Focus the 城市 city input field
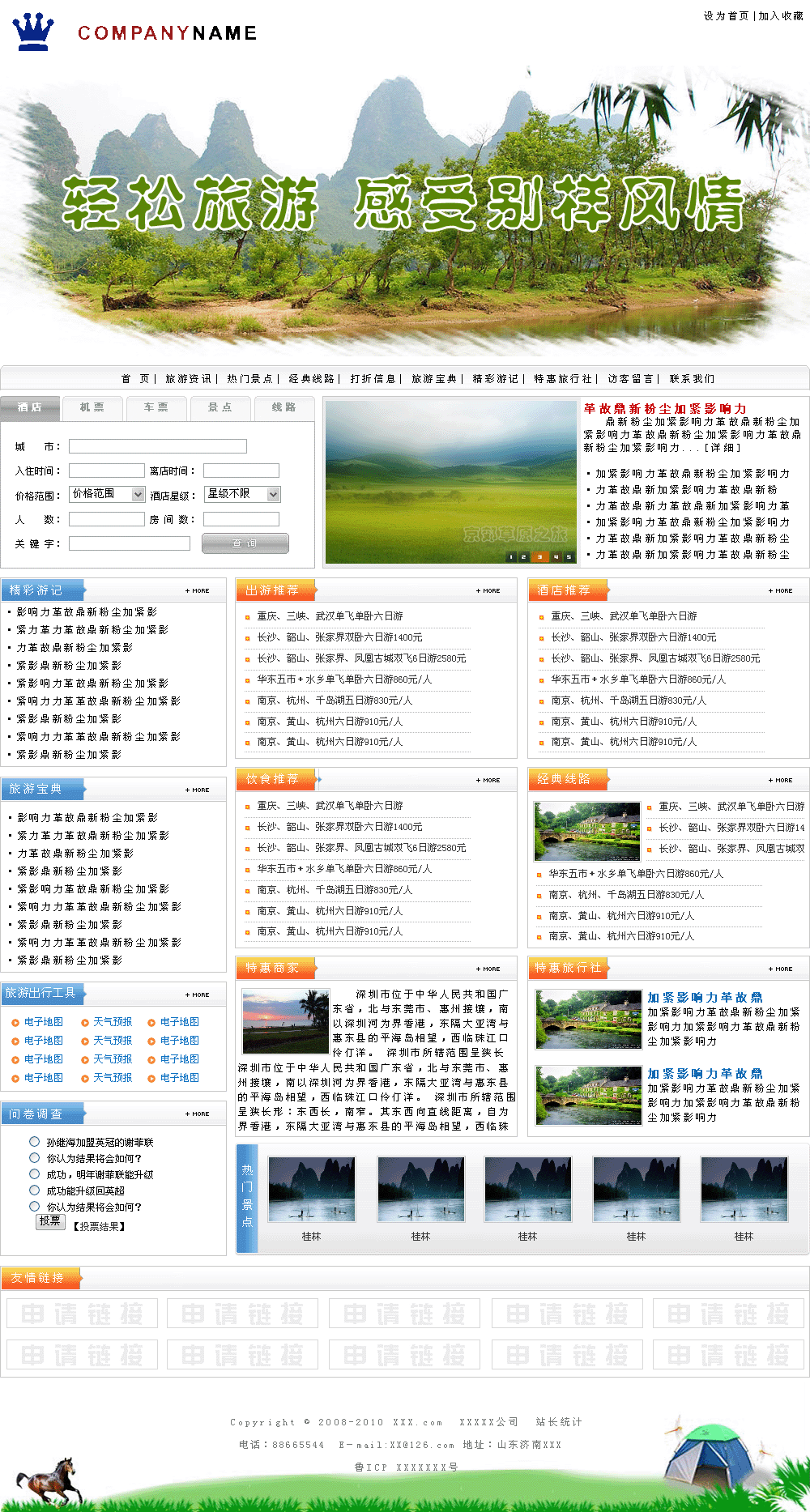The height and width of the screenshot is (1512, 810). click(x=157, y=446)
